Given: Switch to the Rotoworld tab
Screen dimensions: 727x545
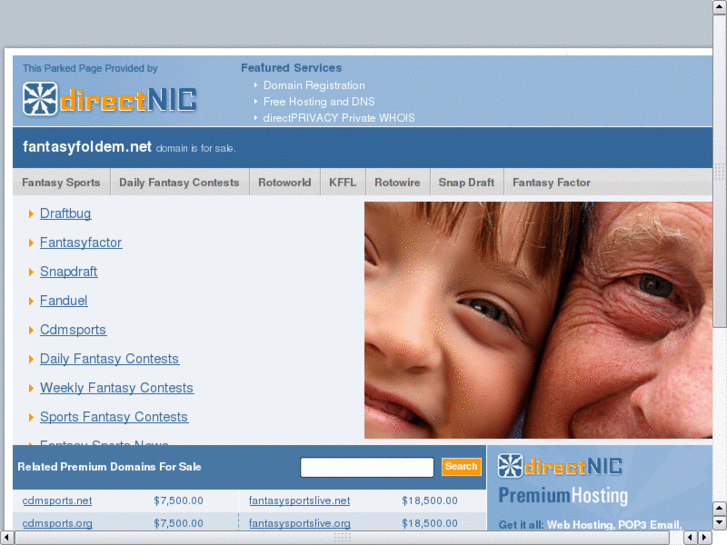Looking at the screenshot, I should [285, 182].
